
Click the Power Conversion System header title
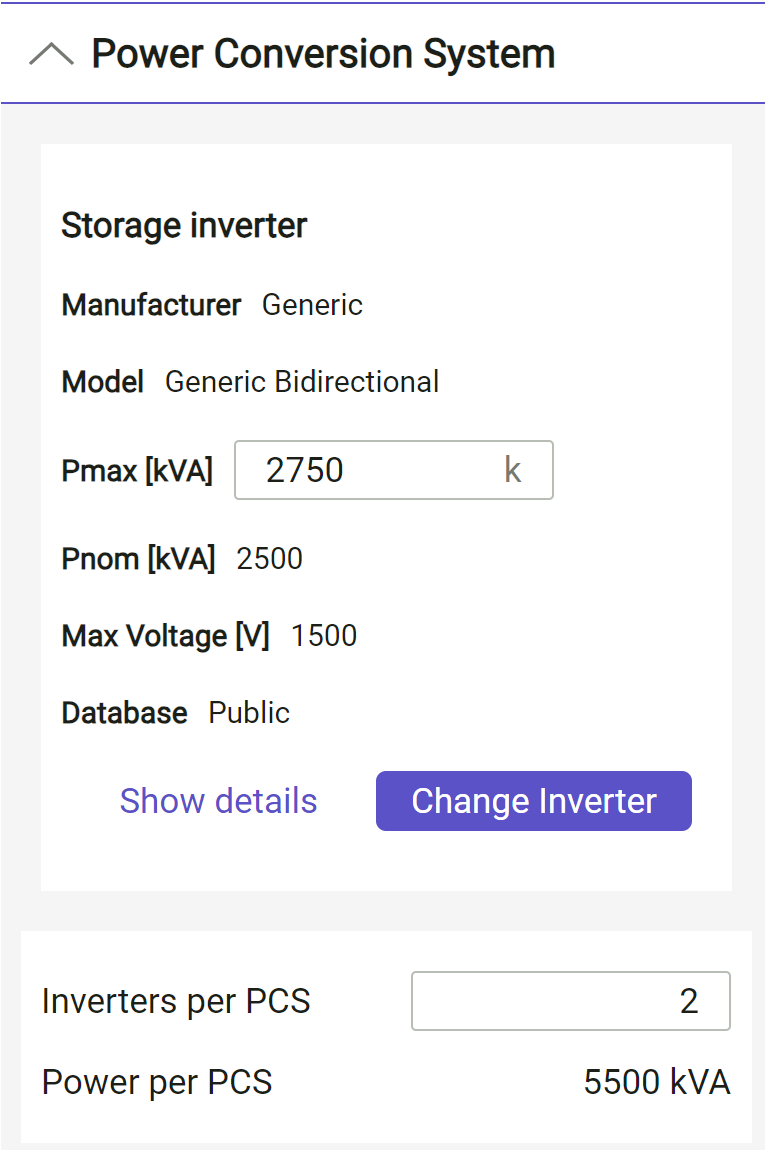[x=323, y=54]
